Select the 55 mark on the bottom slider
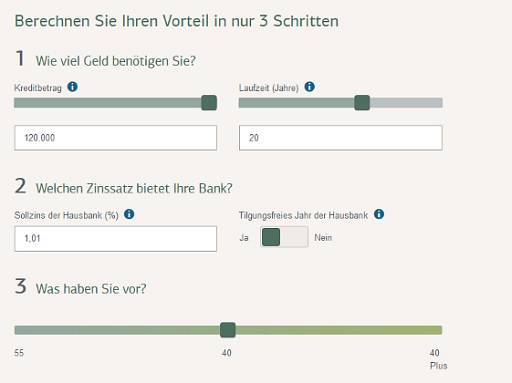The image size is (512, 383). 19,353
